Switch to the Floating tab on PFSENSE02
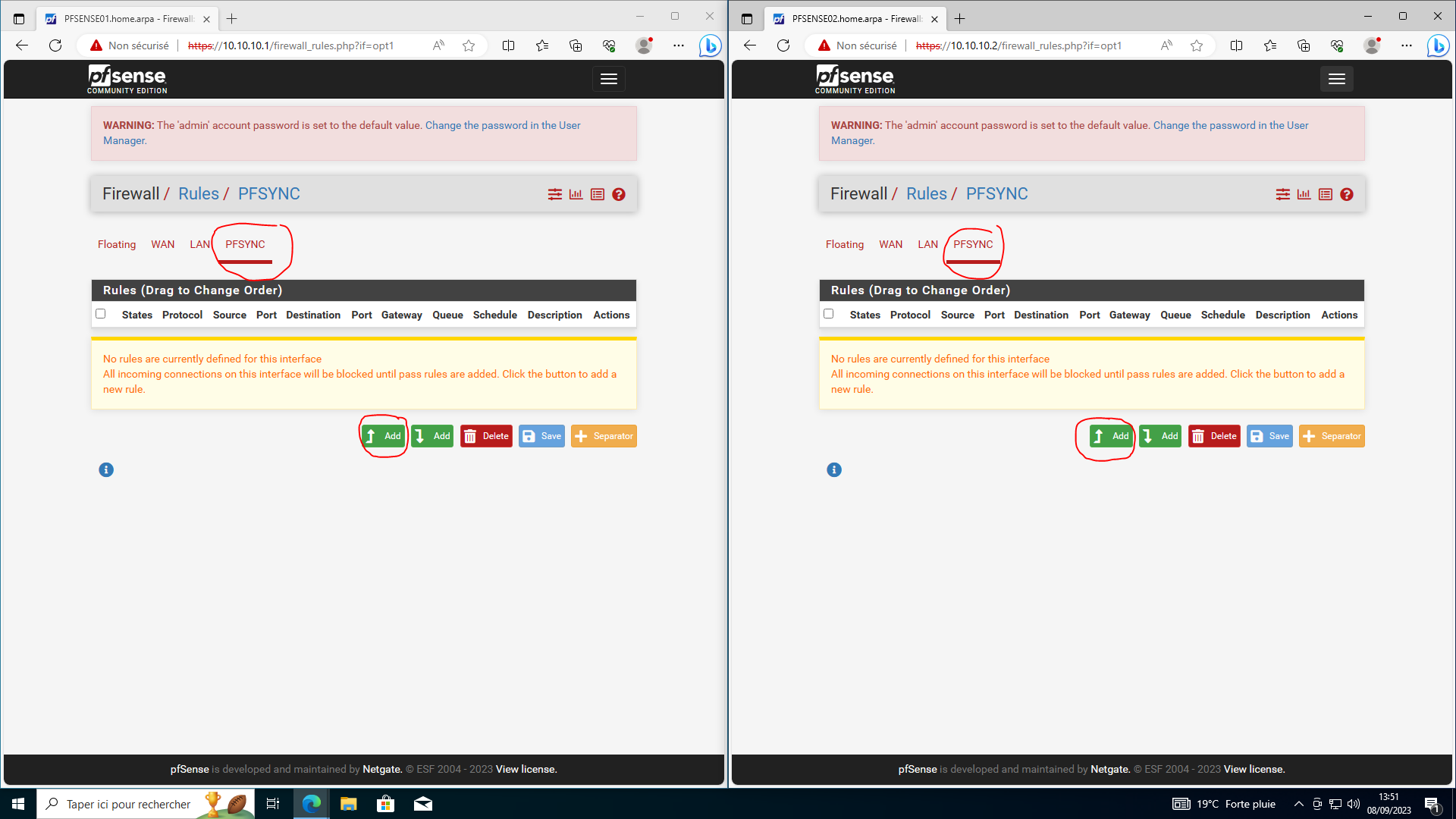1456x819 pixels. point(844,244)
